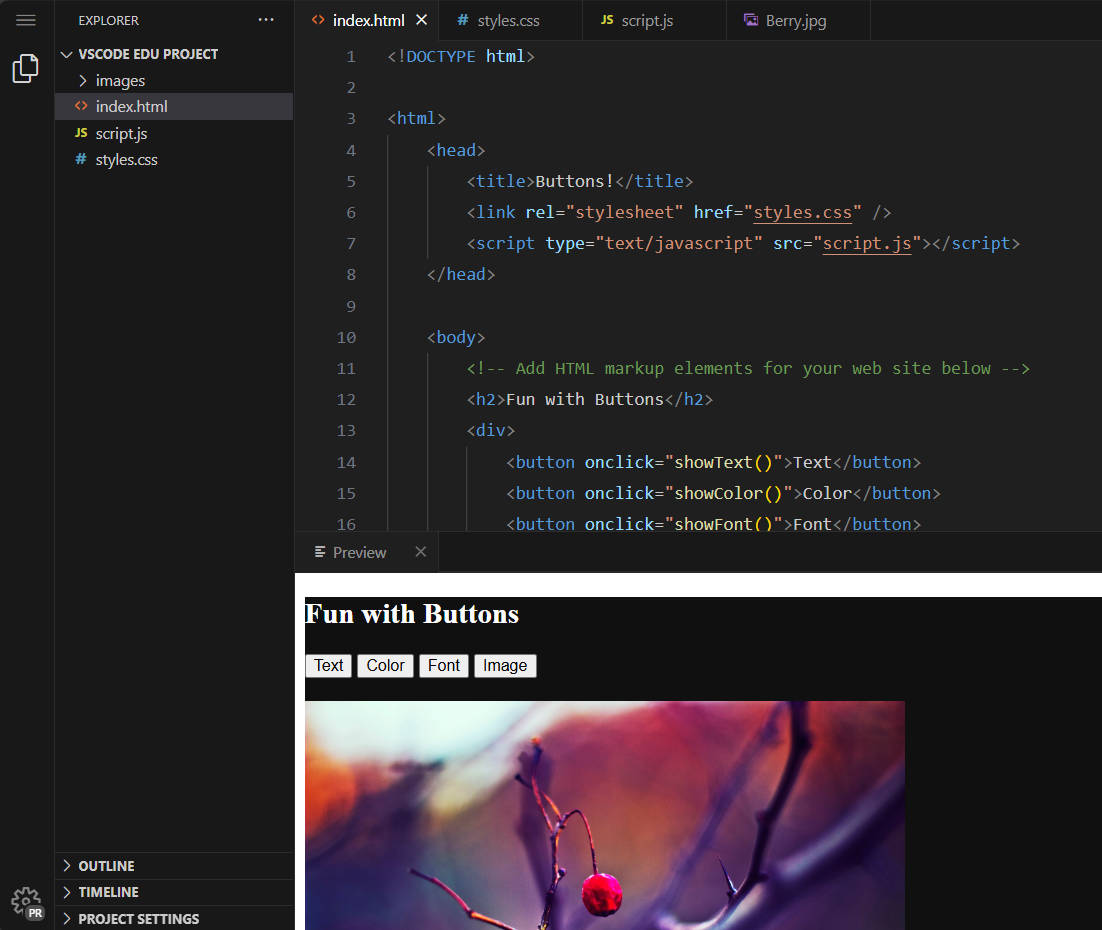The image size is (1102, 930).
Task: Click the Explorer icon in the activity bar
Action: tap(25, 68)
